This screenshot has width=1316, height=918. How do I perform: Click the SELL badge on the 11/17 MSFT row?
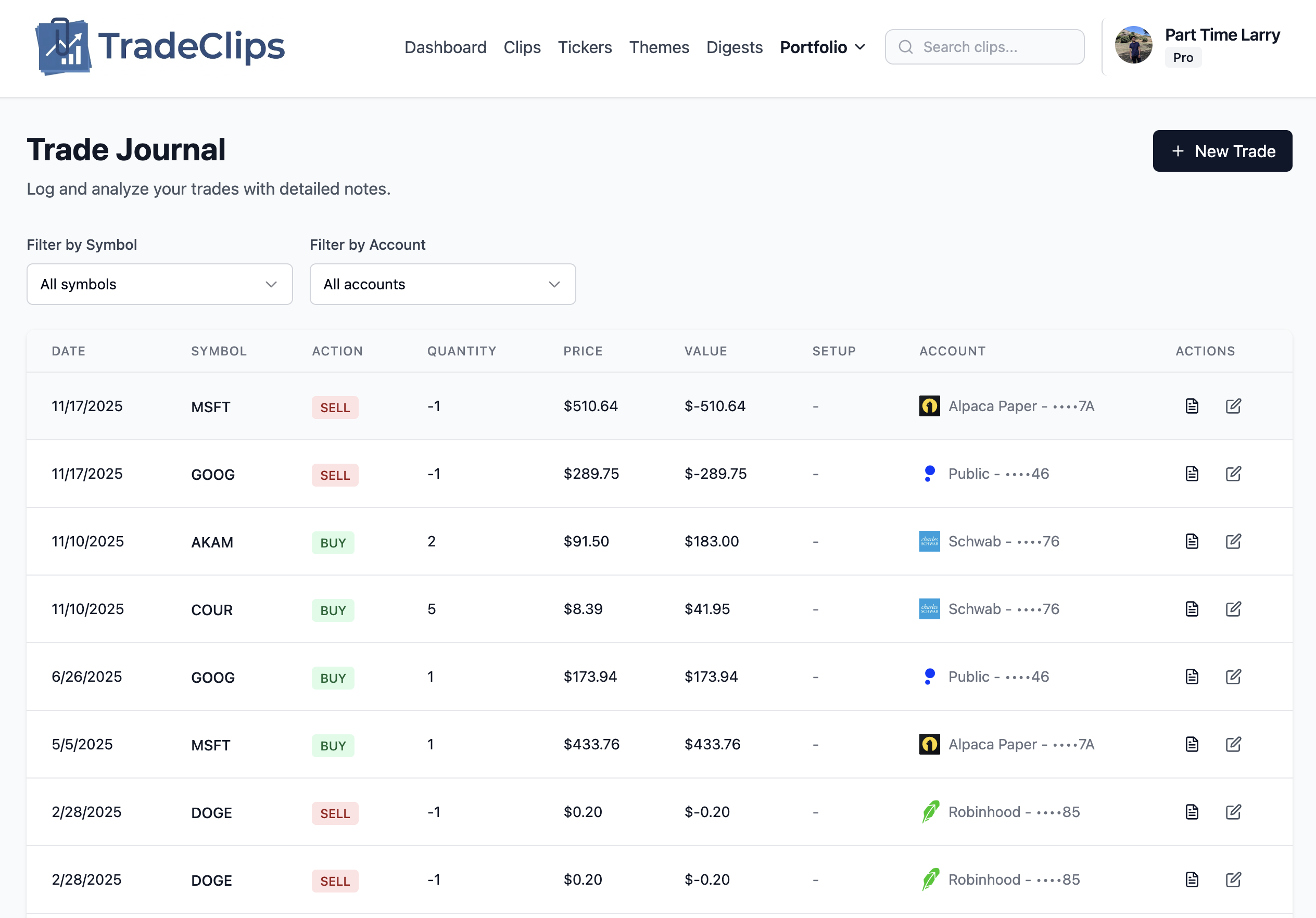[x=335, y=407]
